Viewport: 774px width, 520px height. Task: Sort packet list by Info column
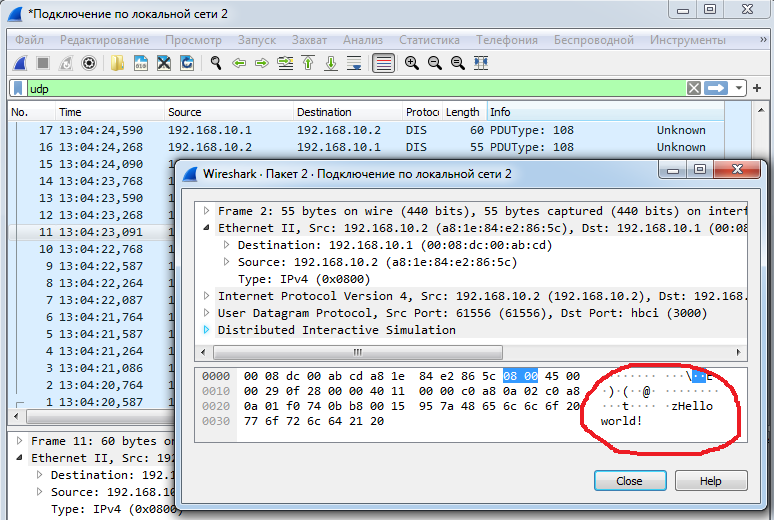coord(606,112)
